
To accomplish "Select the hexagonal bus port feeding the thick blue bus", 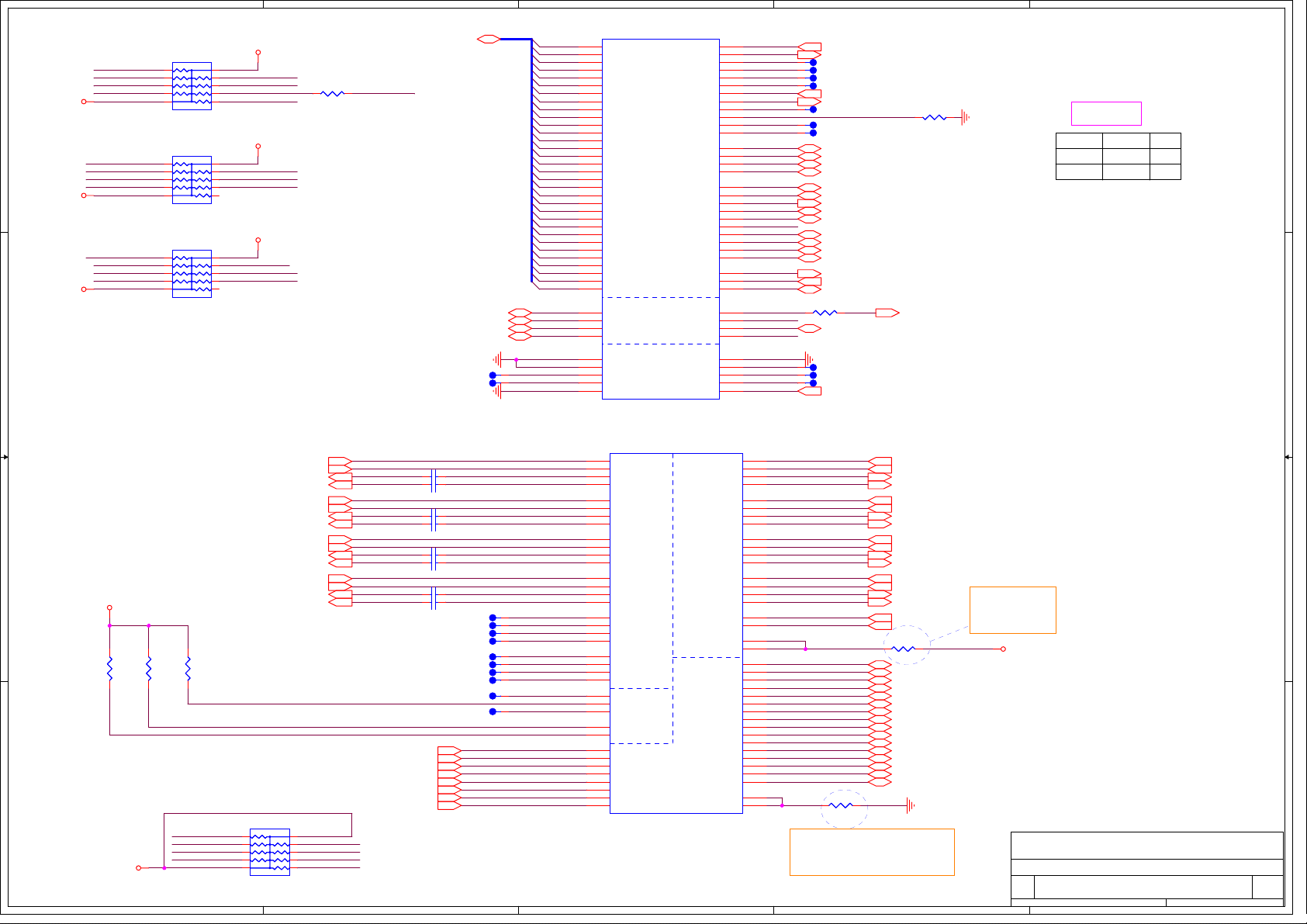I will coord(489,39).
